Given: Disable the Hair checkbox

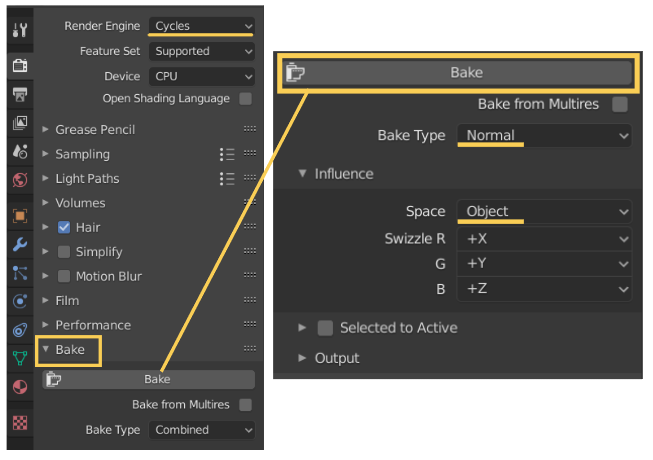Looking at the screenshot, I should (x=64, y=227).
